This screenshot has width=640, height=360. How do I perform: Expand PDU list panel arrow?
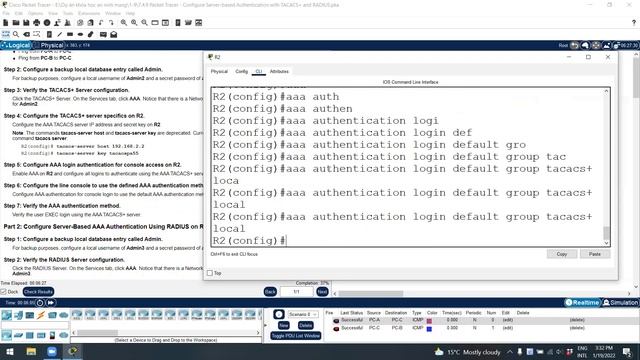coord(266,325)
